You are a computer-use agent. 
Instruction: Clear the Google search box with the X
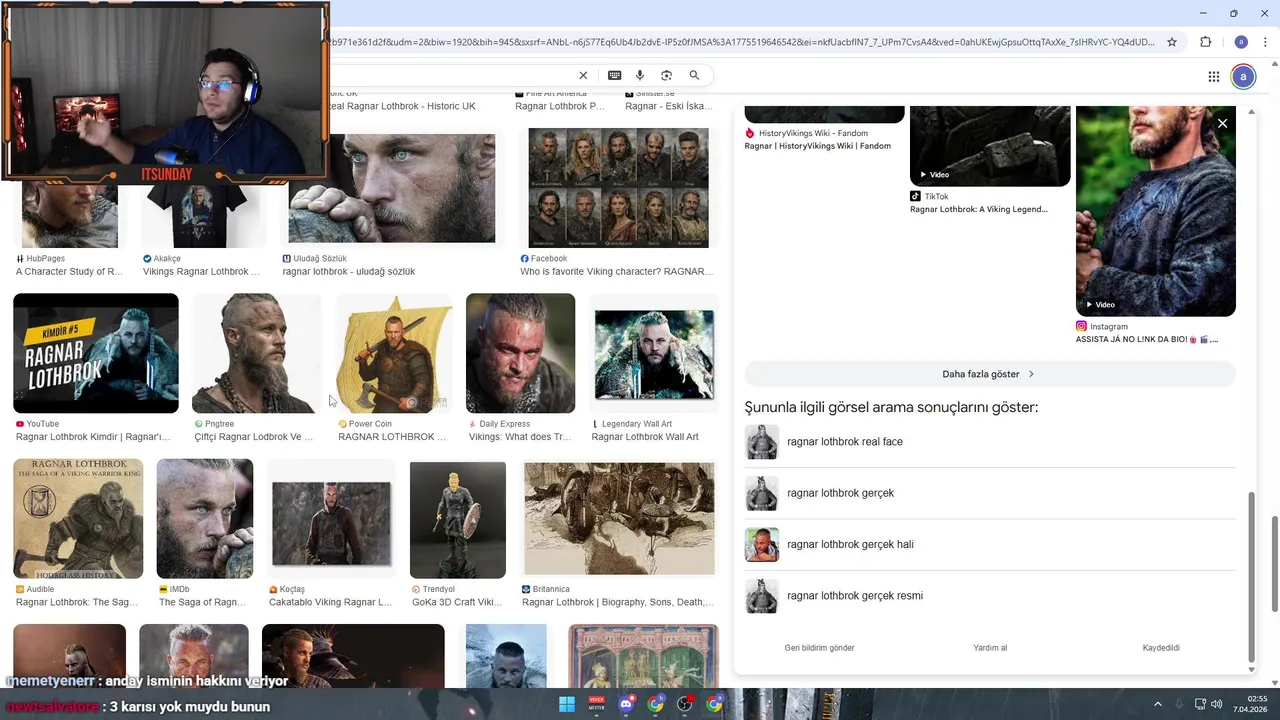pyautogui.click(x=583, y=75)
